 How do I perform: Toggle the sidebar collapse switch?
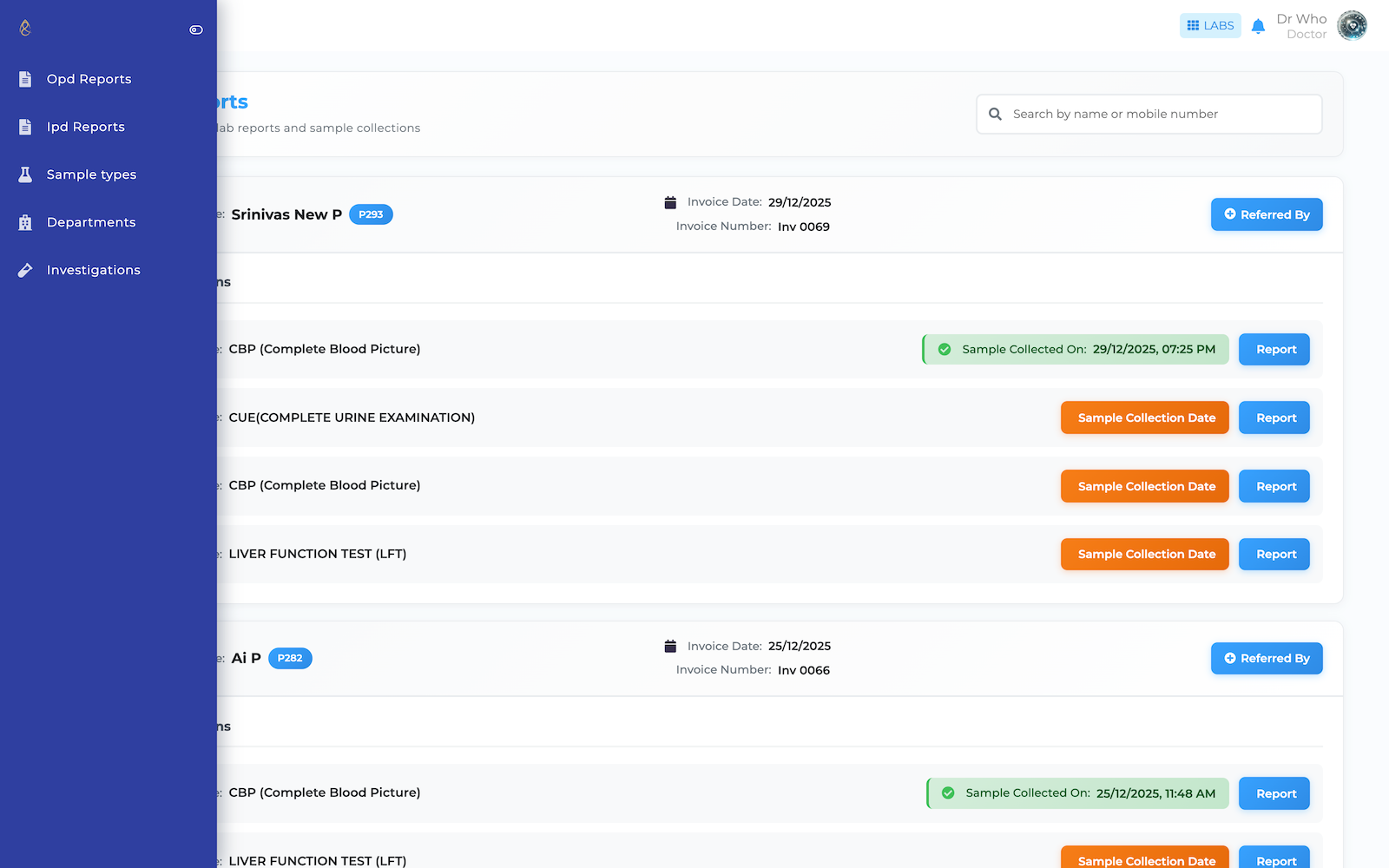(x=196, y=30)
